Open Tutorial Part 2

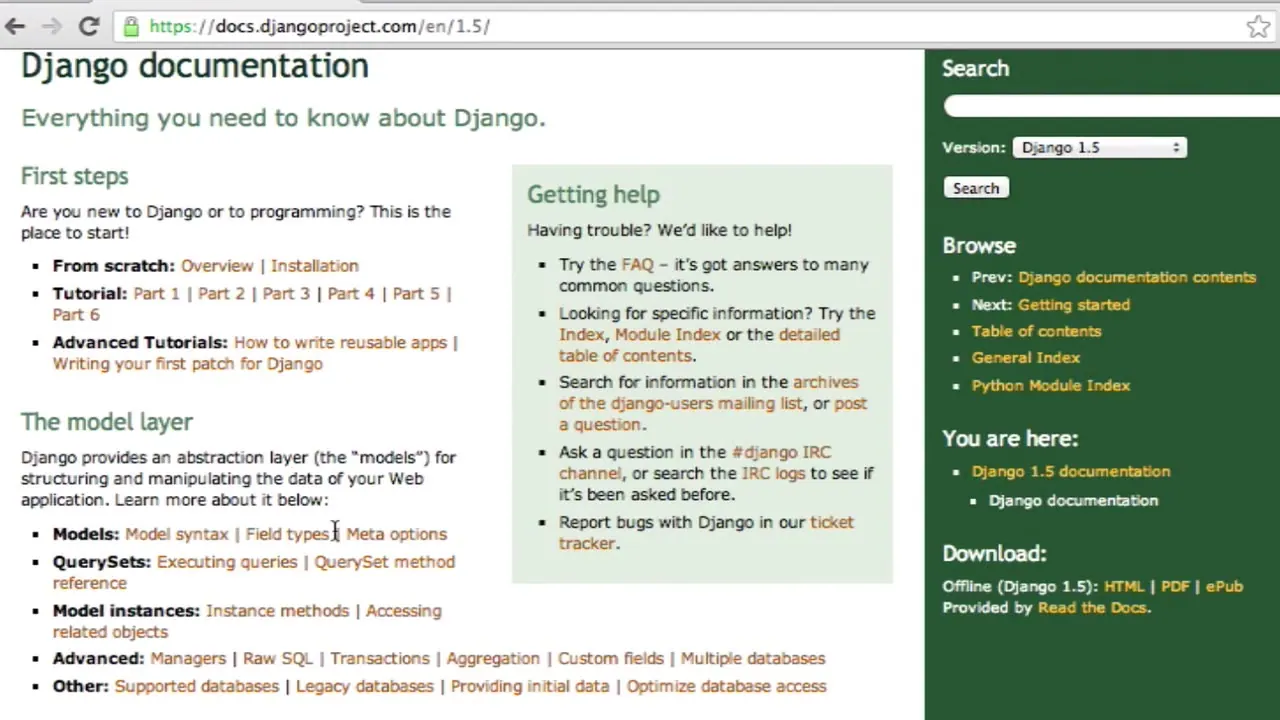tap(221, 294)
